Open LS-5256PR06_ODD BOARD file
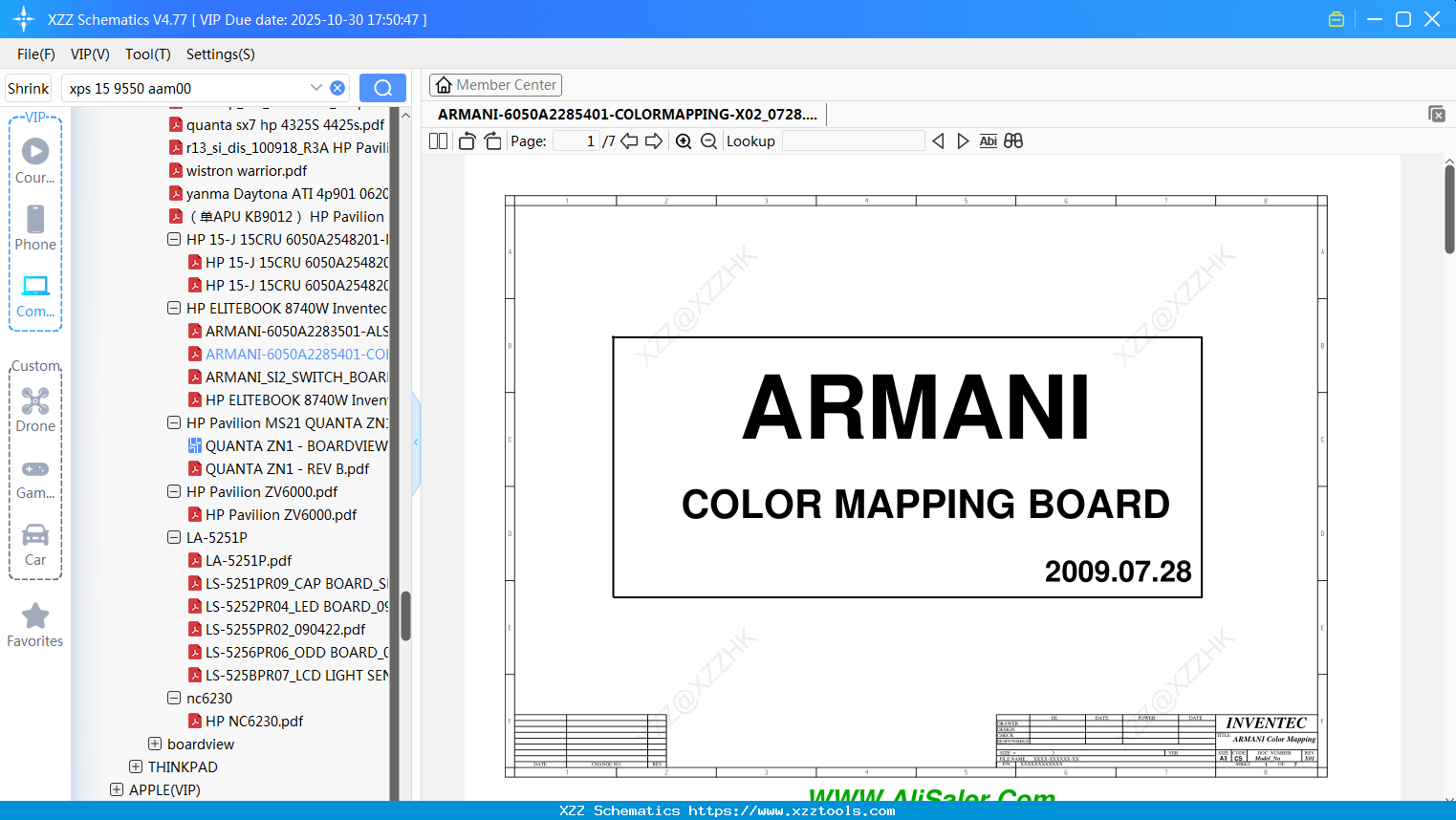This screenshot has width=1456, height=820. [x=288, y=653]
